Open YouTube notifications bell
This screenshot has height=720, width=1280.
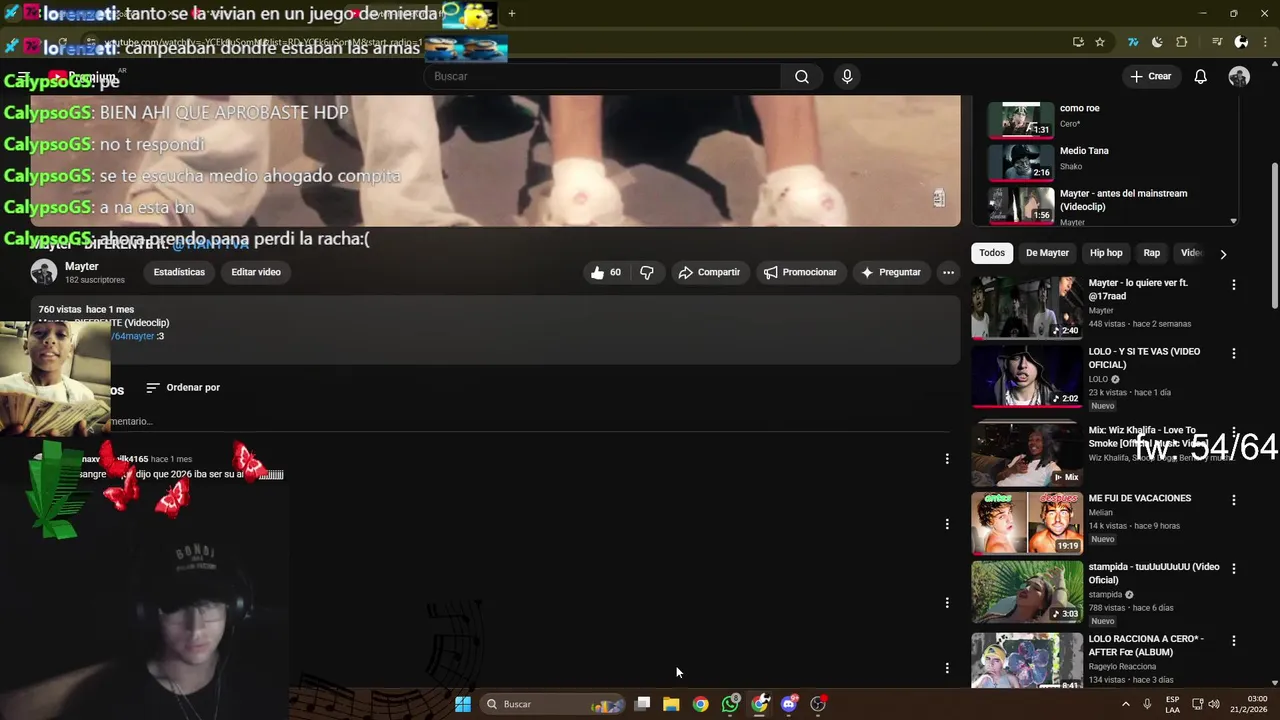(x=1200, y=77)
